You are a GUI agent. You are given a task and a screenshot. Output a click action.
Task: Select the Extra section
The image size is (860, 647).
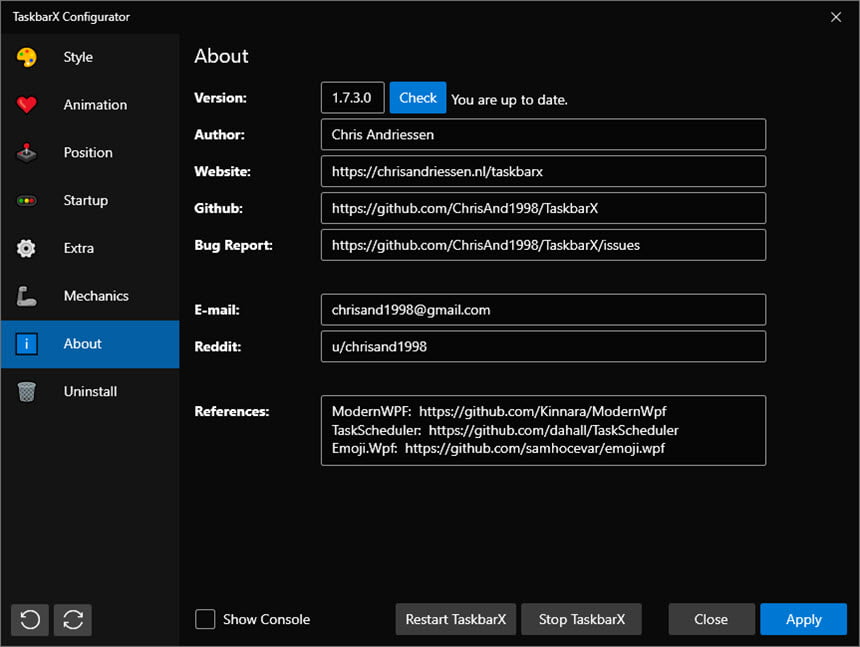tap(90, 248)
